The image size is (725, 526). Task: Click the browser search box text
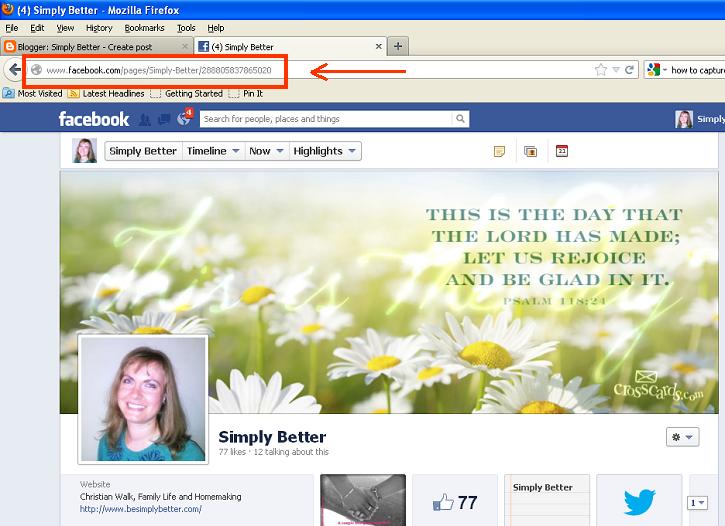[698, 70]
